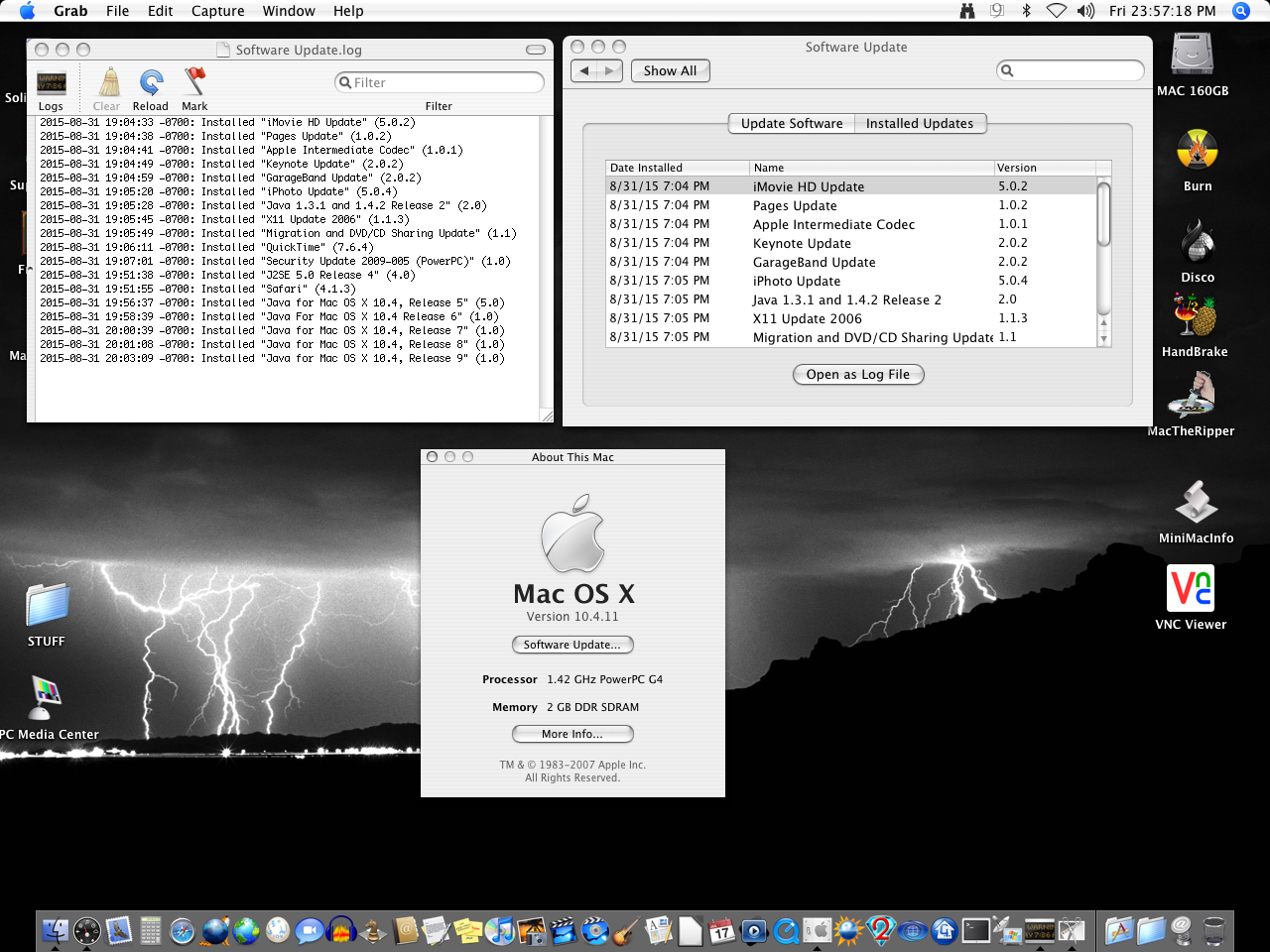Open Address Book in the Dock
Screen dimensions: 1270x952
pos(405,930)
